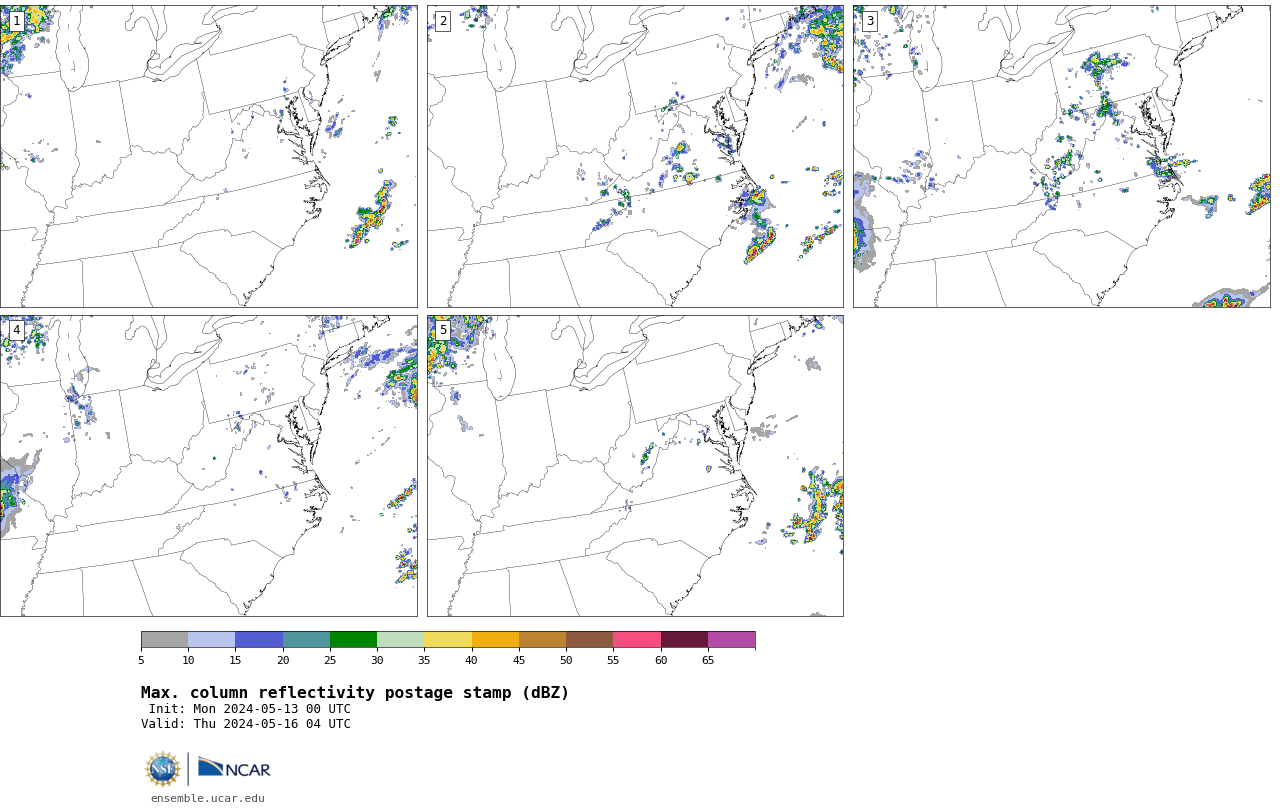The width and height of the screenshot is (1280, 809).
Task: Click the Init: Mon 2024-05-13 00 UTC text
Action: [x=250, y=709]
